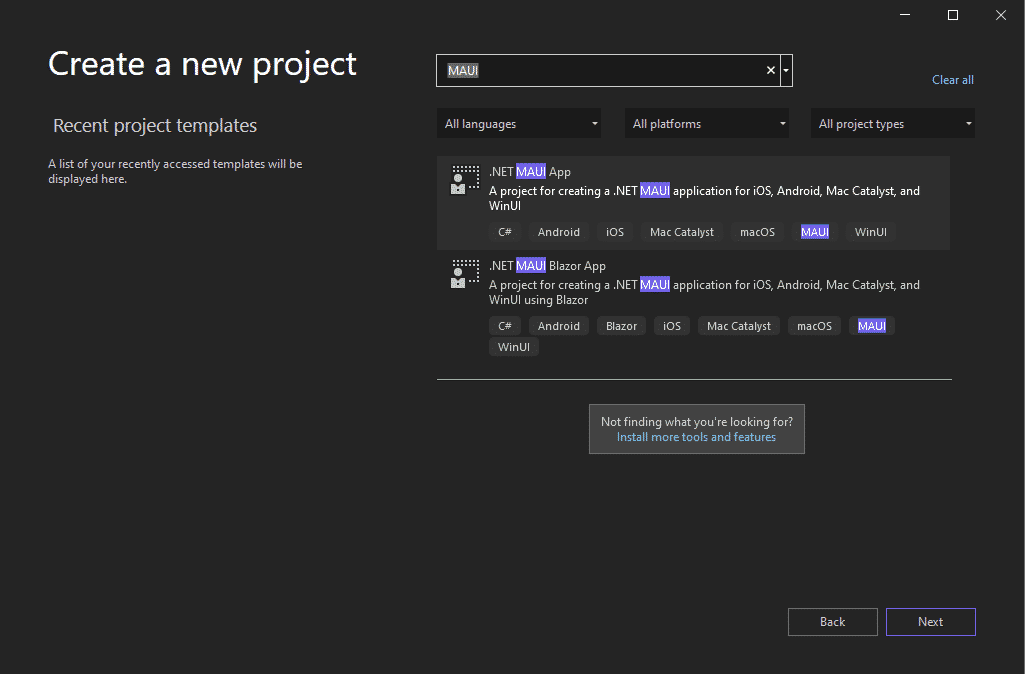Click the macOS tag under .NET MAUI App

(x=757, y=232)
